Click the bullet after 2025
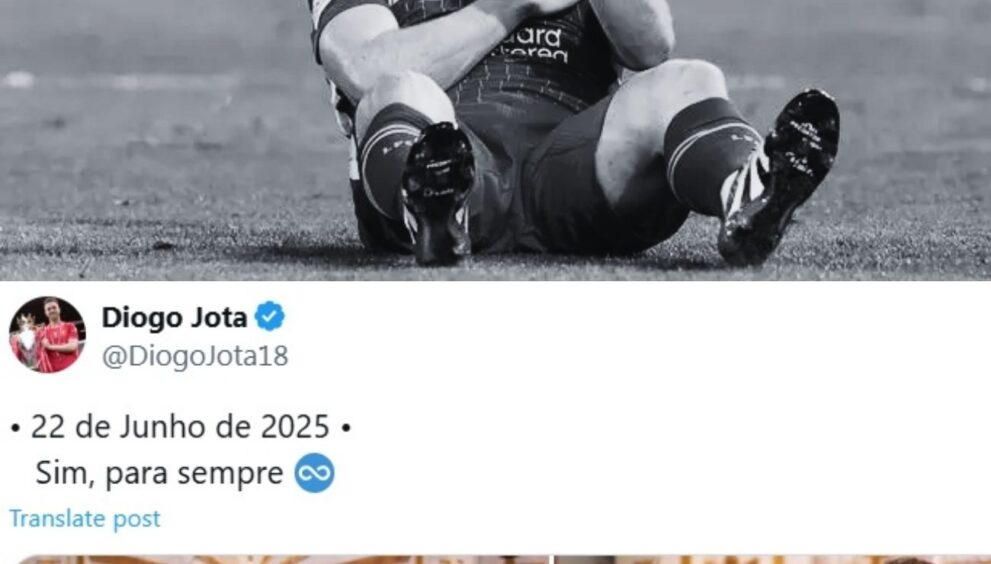991x564 pixels. coord(346,428)
